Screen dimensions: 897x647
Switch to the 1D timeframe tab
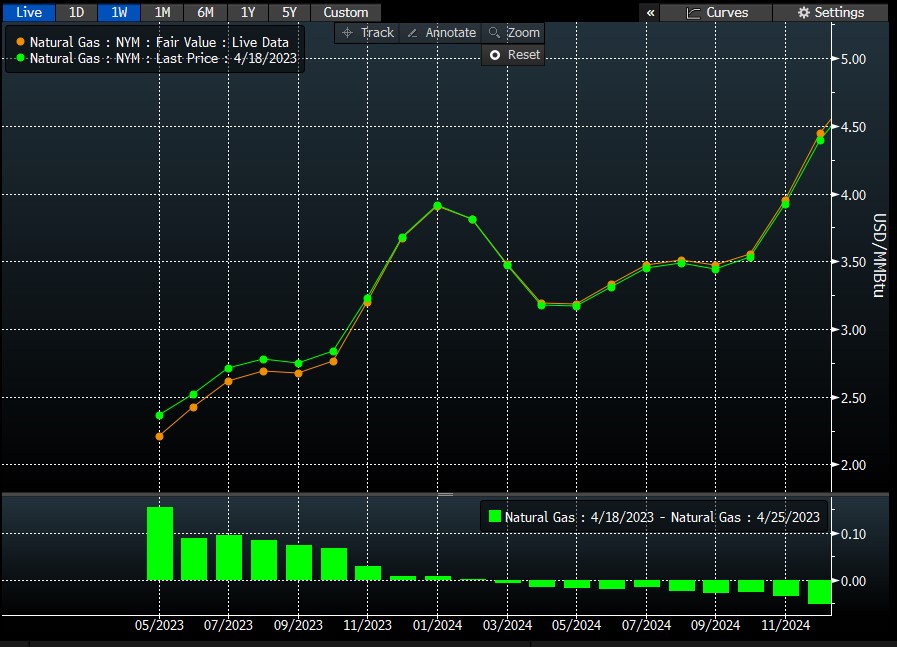click(x=76, y=13)
